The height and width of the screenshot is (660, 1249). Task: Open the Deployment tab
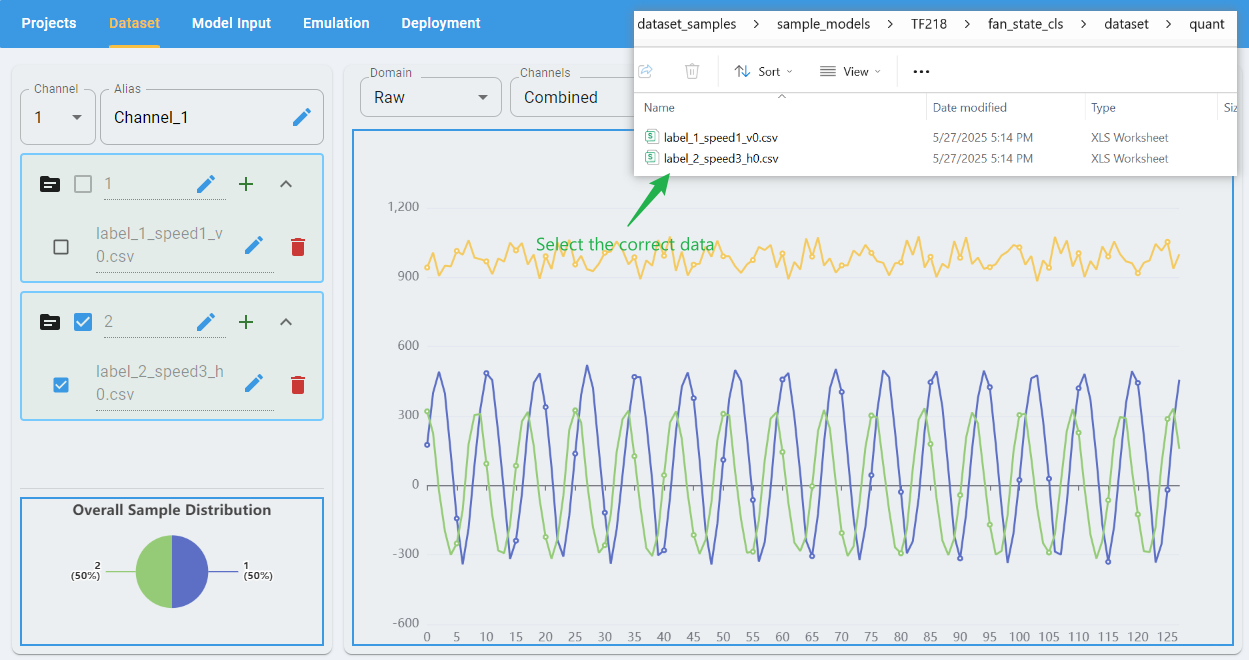click(x=440, y=22)
